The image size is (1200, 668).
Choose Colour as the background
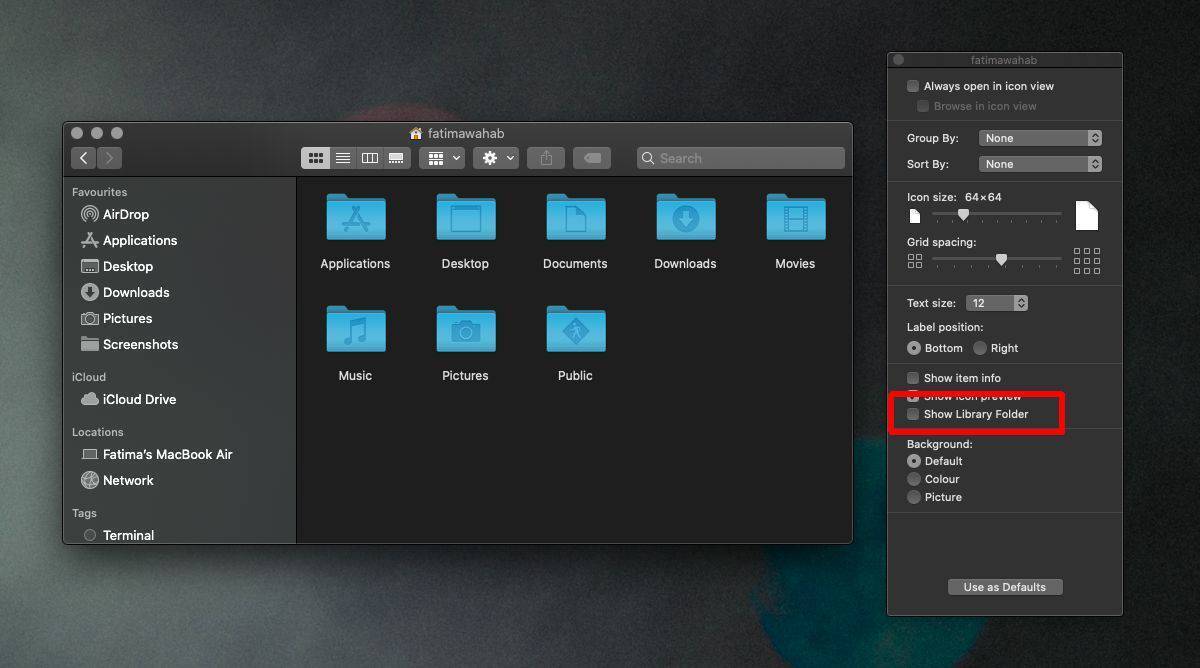914,479
